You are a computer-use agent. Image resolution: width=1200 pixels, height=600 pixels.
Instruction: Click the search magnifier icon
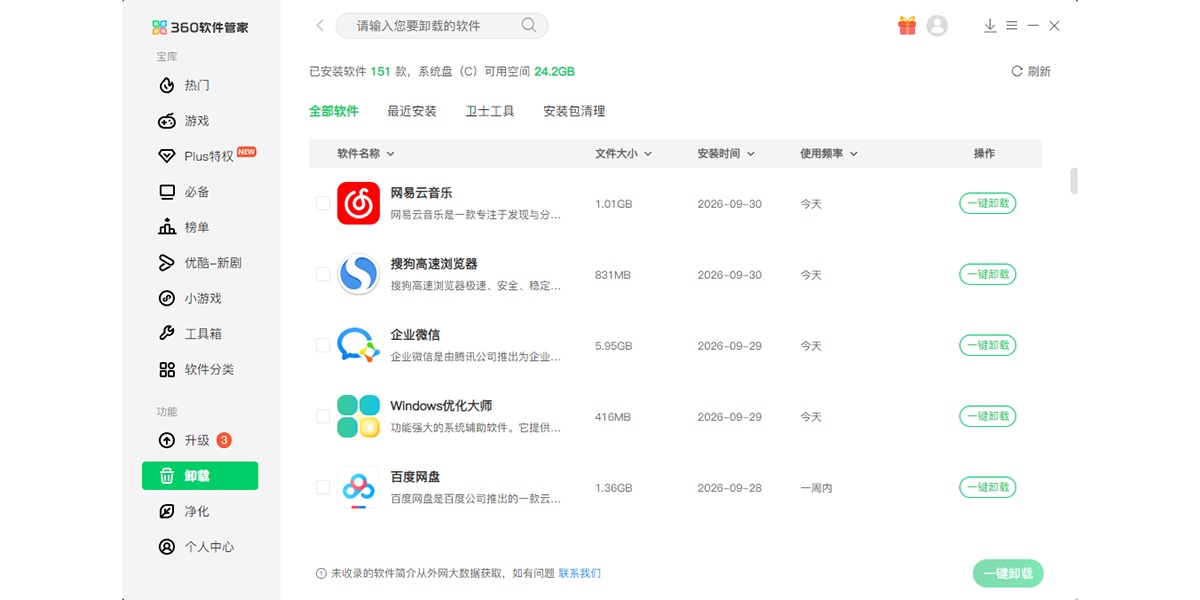(529, 26)
